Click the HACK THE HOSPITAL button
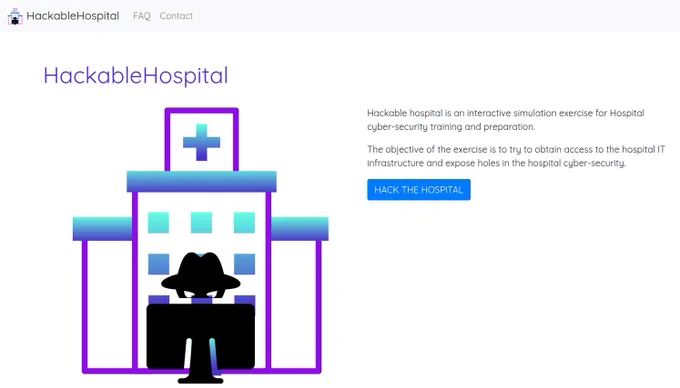This screenshot has height=388, width=680. 418,189
